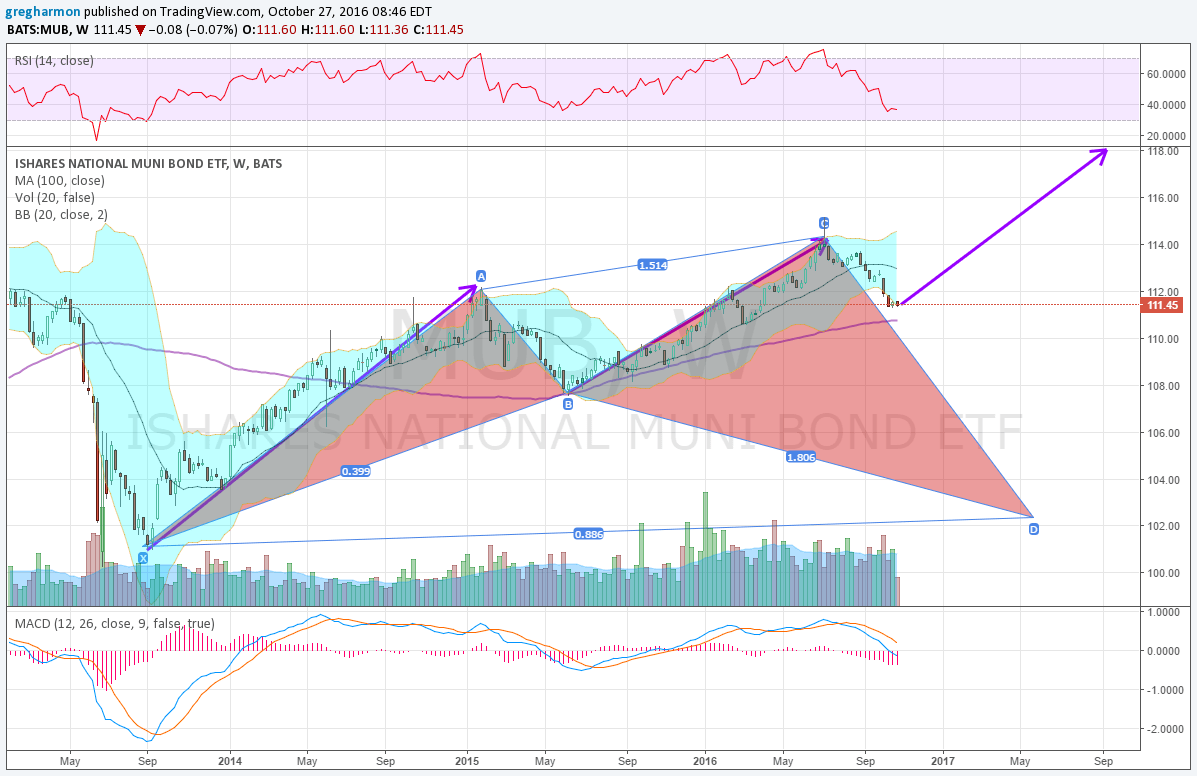Image resolution: width=1197 pixels, height=776 pixels.
Task: Click the BB (20, close, 2) indicator label
Action: click(62, 214)
